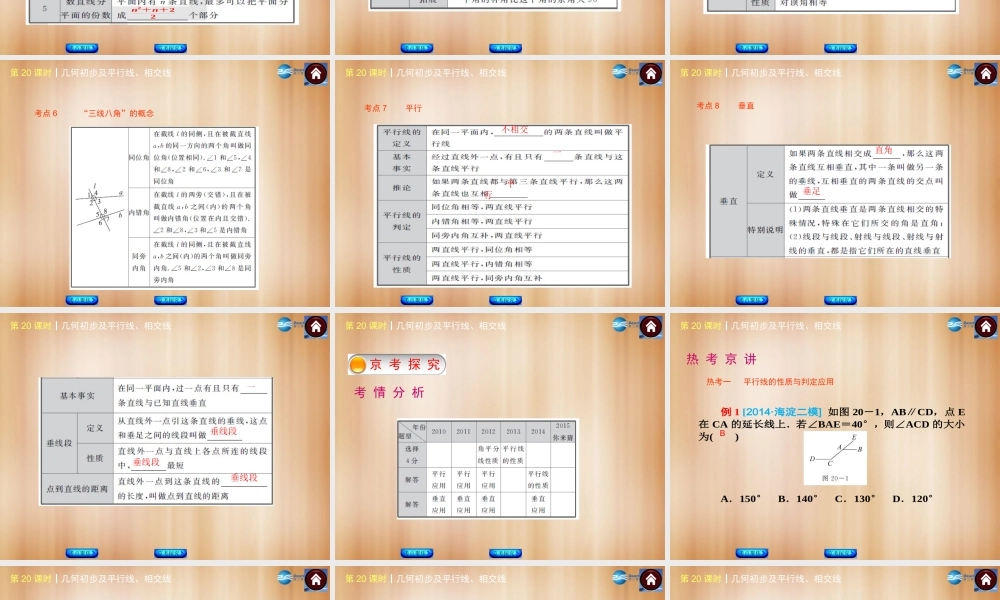The image size is (1000, 600).
Task: Click the 考点7 heading label
Action: [376, 108]
